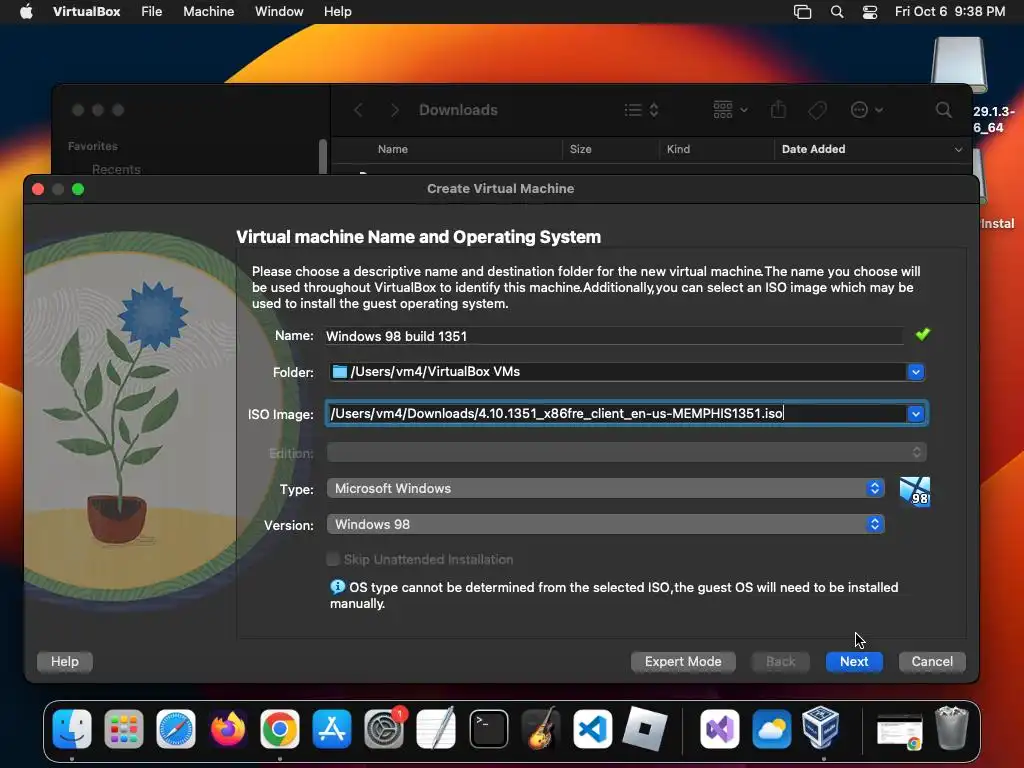The width and height of the screenshot is (1024, 768).
Task: Click the disabled Back button
Action: point(780,662)
